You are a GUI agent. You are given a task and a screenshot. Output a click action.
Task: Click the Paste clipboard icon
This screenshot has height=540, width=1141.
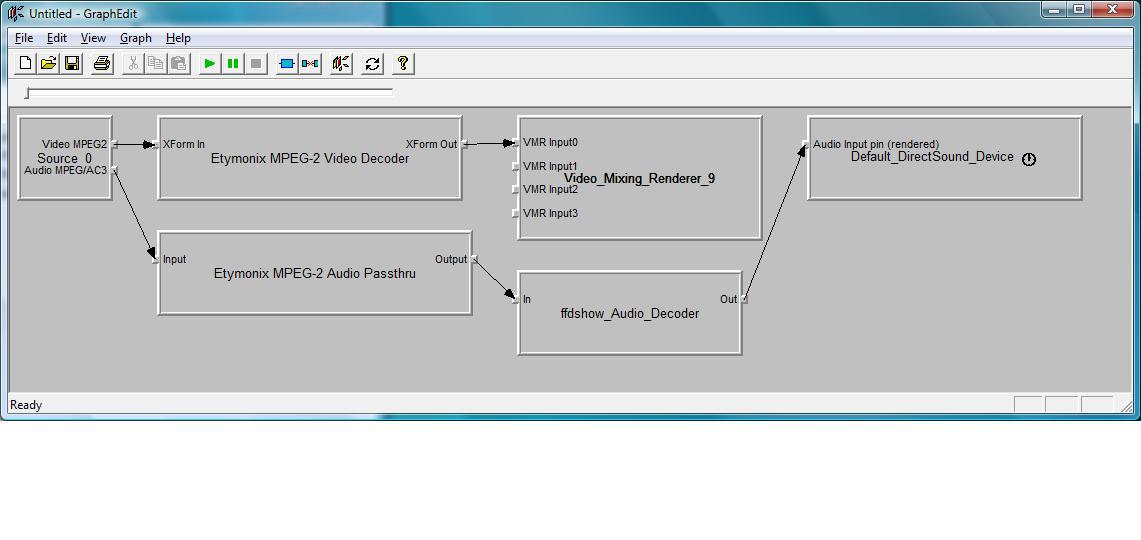(x=178, y=64)
